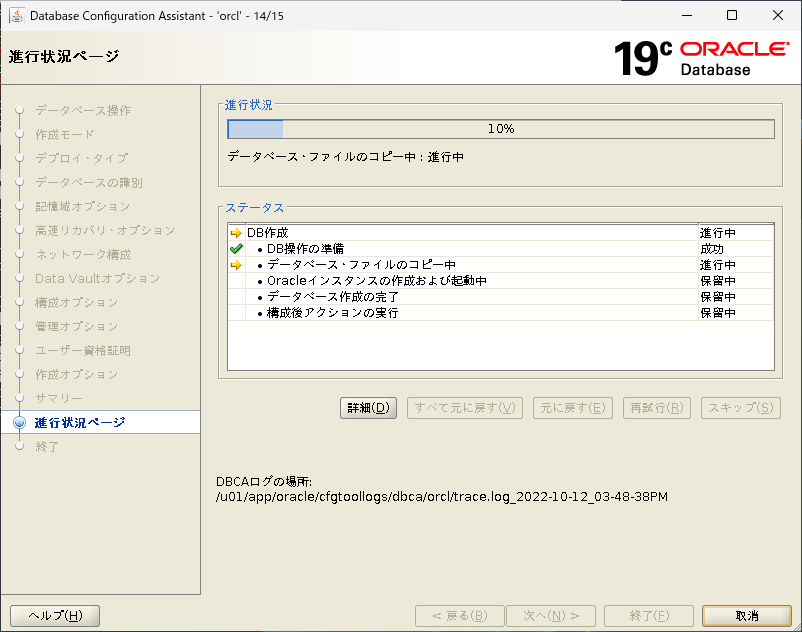Screen dimensions: 802x632
Task: Select the 記憶域オプション step
Action: [82, 207]
